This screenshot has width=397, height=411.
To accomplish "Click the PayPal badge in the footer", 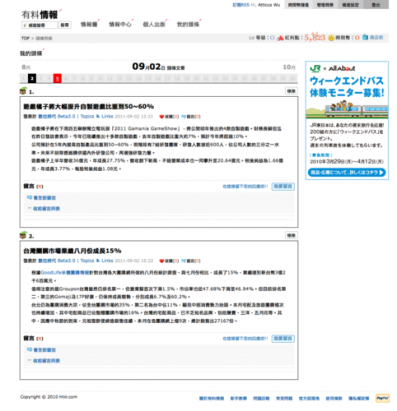I will click(x=382, y=398).
